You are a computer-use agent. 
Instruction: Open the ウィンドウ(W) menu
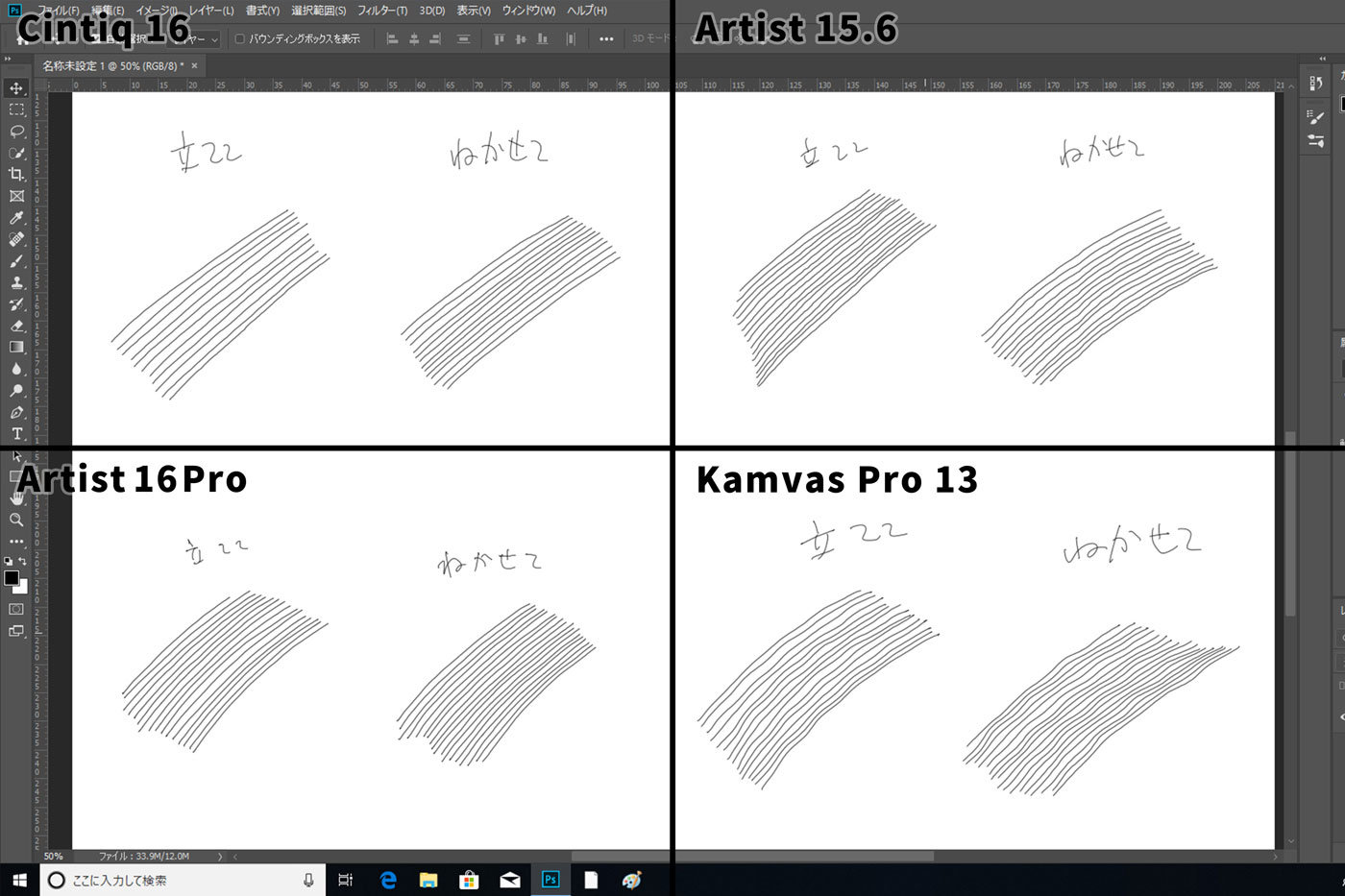pyautogui.click(x=528, y=11)
